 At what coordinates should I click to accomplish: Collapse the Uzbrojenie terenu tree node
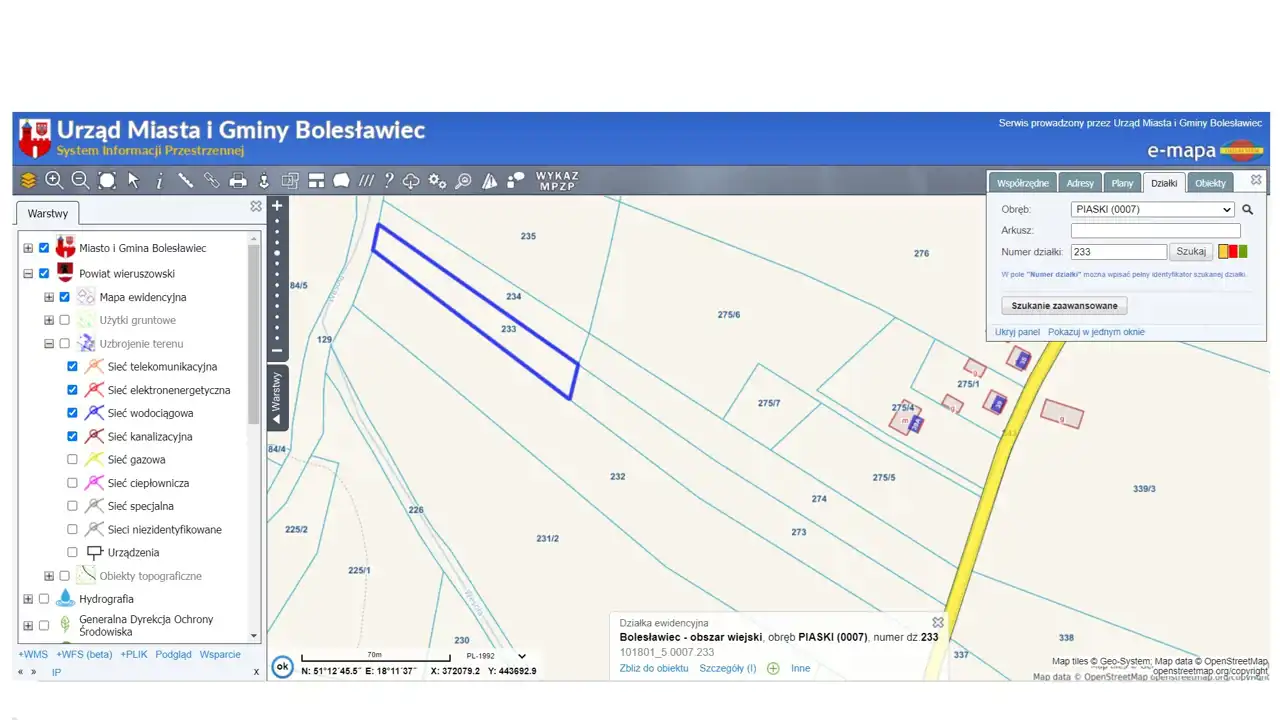49,344
